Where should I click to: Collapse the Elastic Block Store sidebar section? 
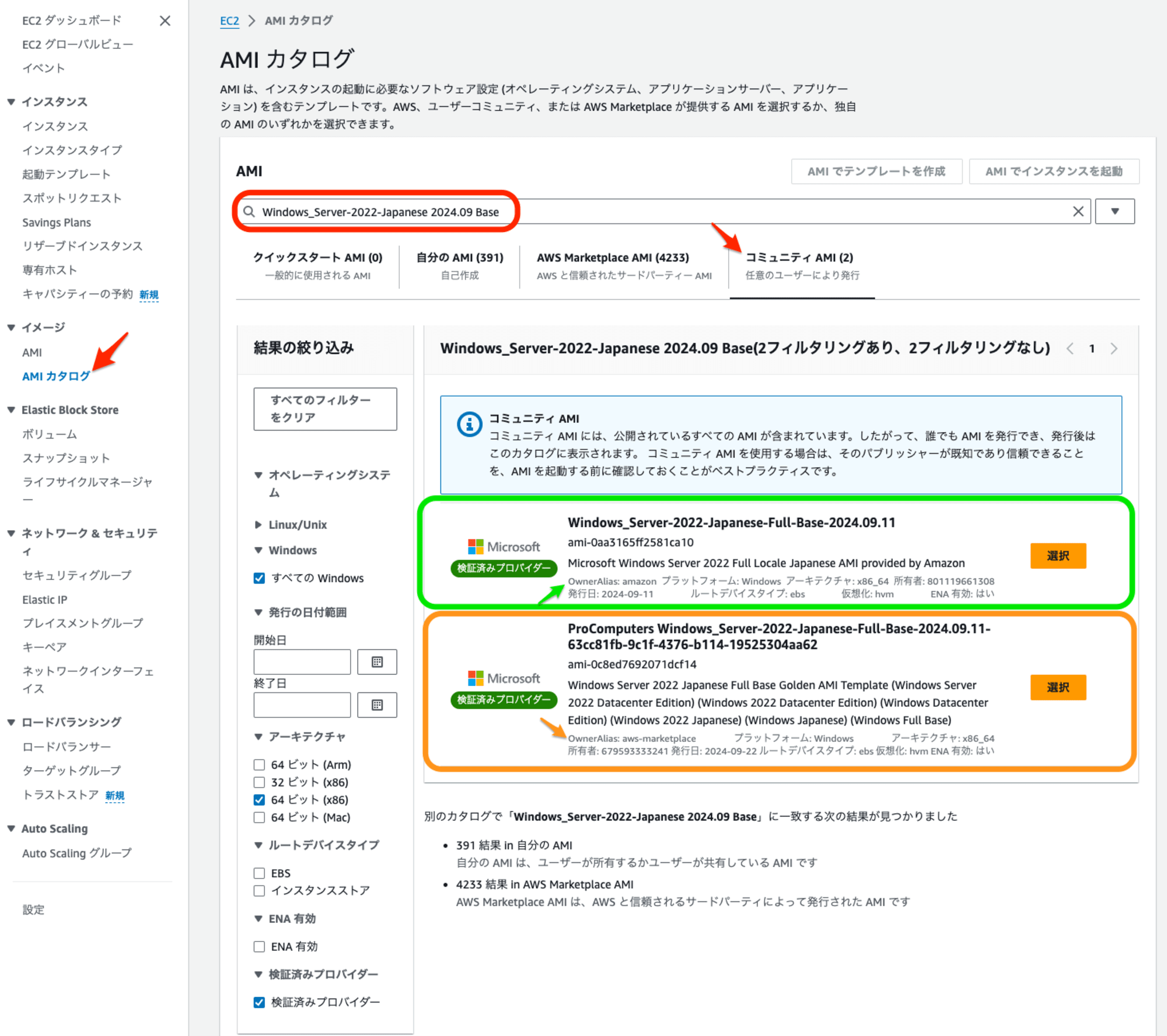tap(11, 410)
